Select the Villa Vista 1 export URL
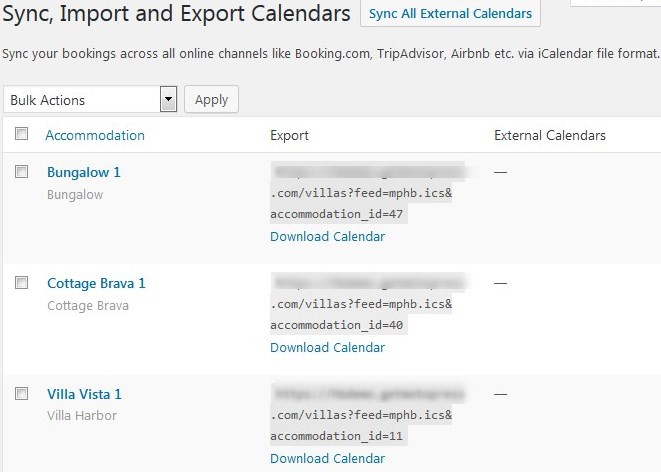The width and height of the screenshot is (661, 472). point(367,415)
